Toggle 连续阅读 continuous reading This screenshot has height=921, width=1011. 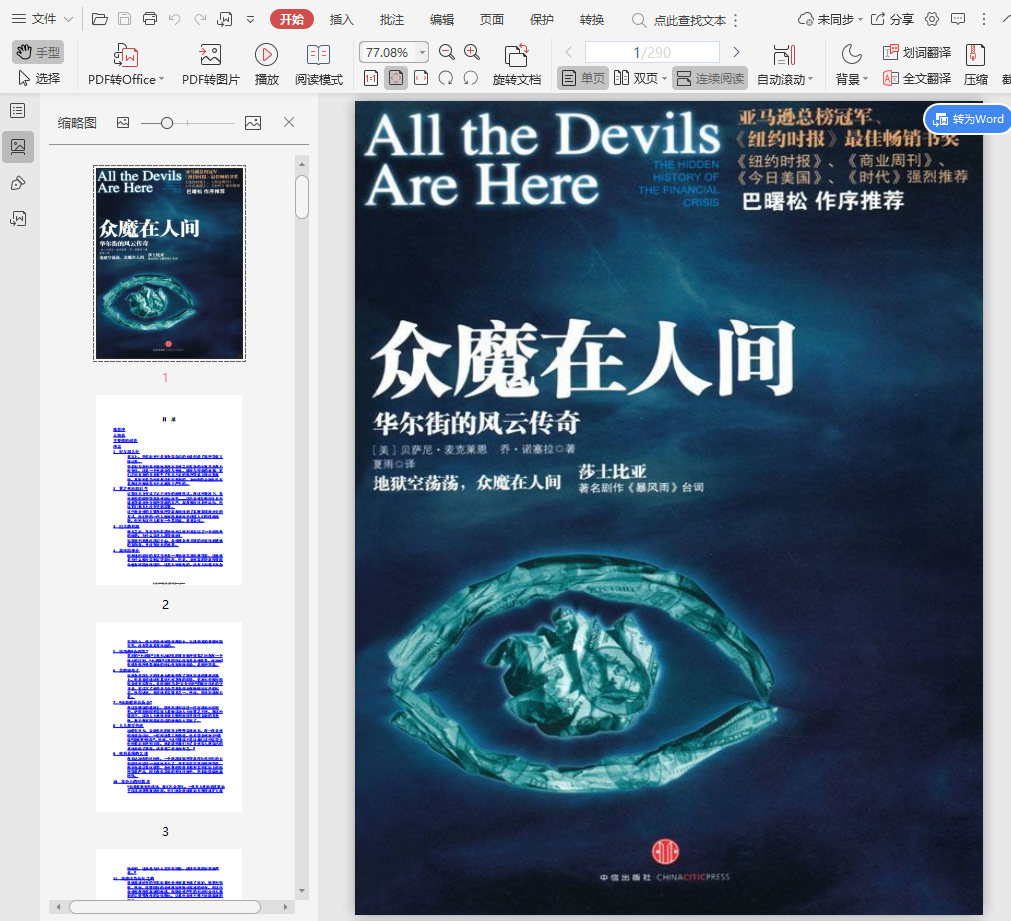click(710, 79)
